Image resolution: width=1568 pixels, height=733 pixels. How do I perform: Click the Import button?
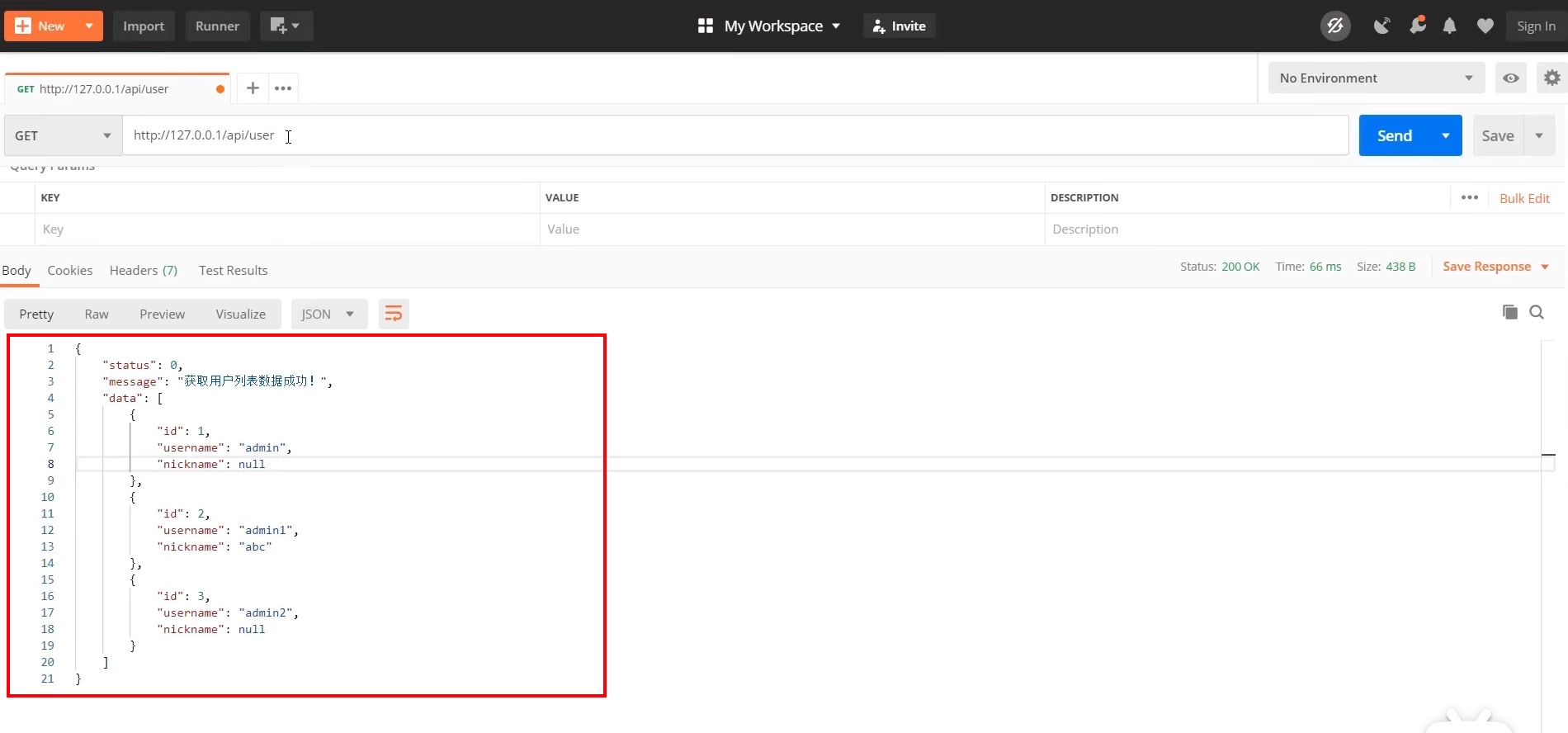(144, 26)
